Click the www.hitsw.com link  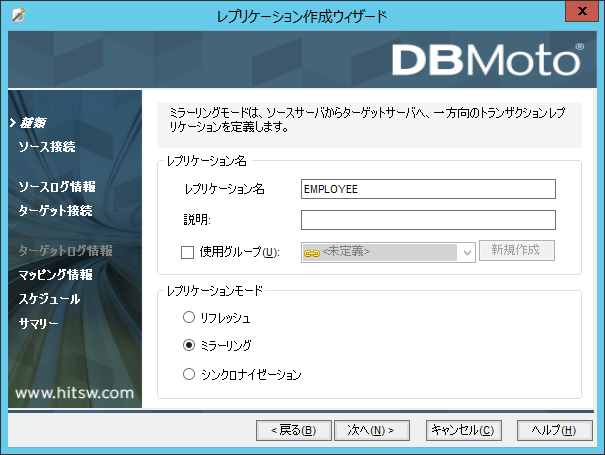pos(74,393)
